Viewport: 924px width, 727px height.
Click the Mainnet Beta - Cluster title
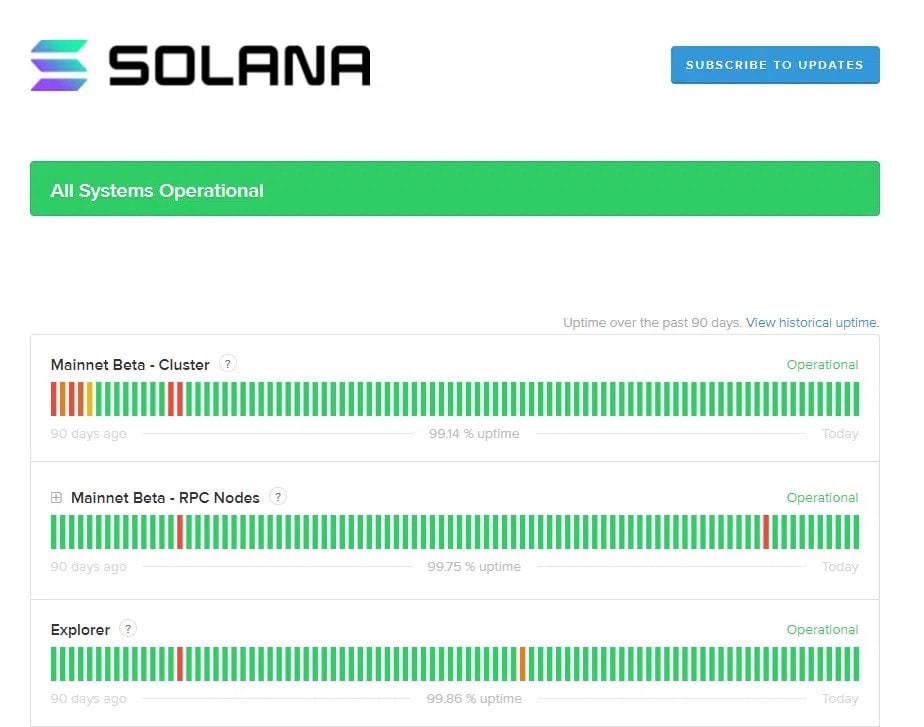(130, 365)
